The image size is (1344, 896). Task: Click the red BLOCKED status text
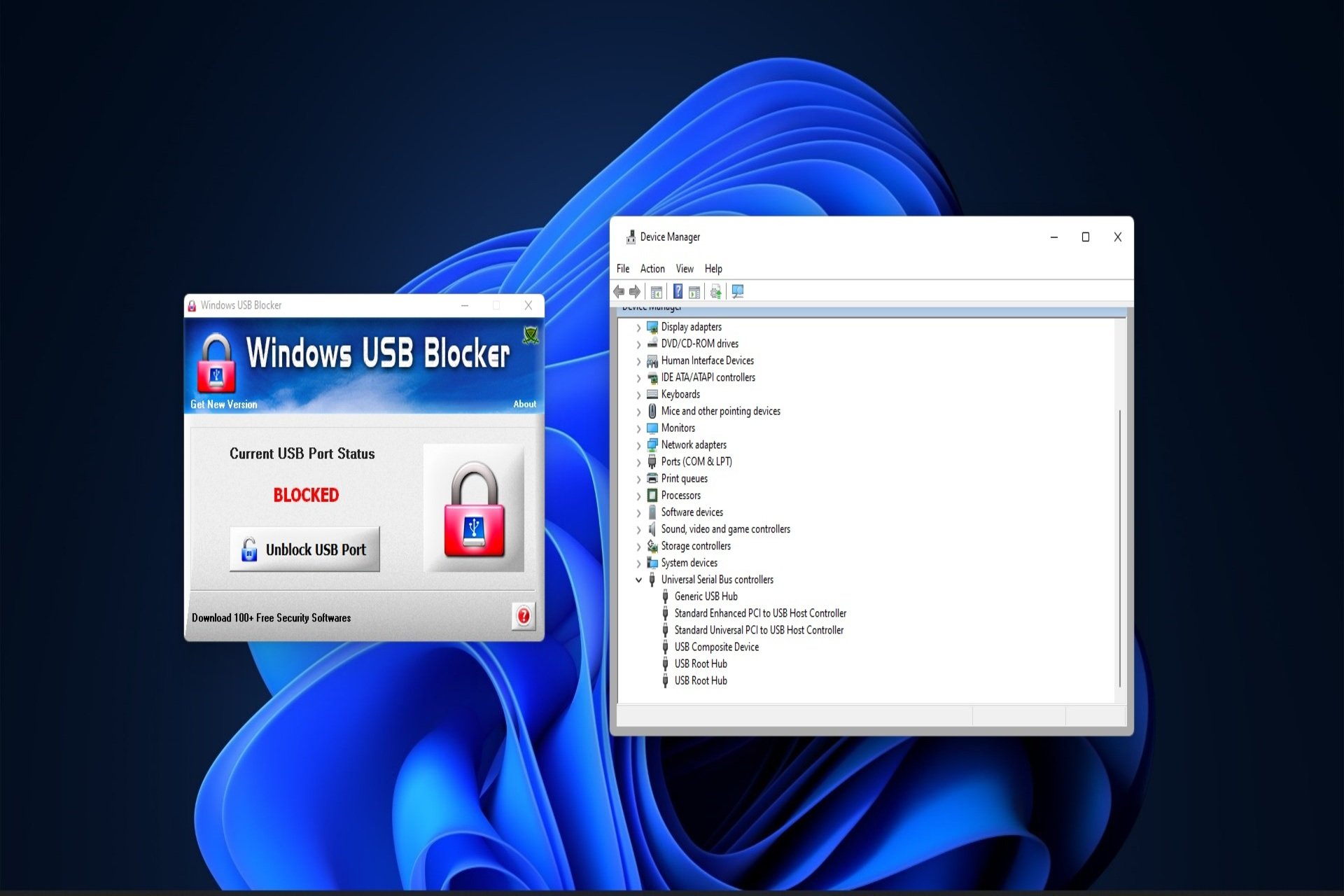[x=306, y=495]
